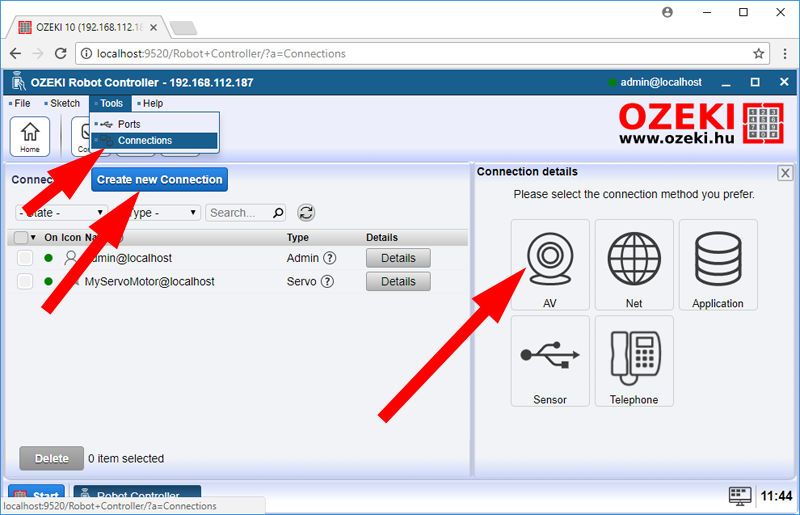Open help for Admin type

[x=330, y=258]
